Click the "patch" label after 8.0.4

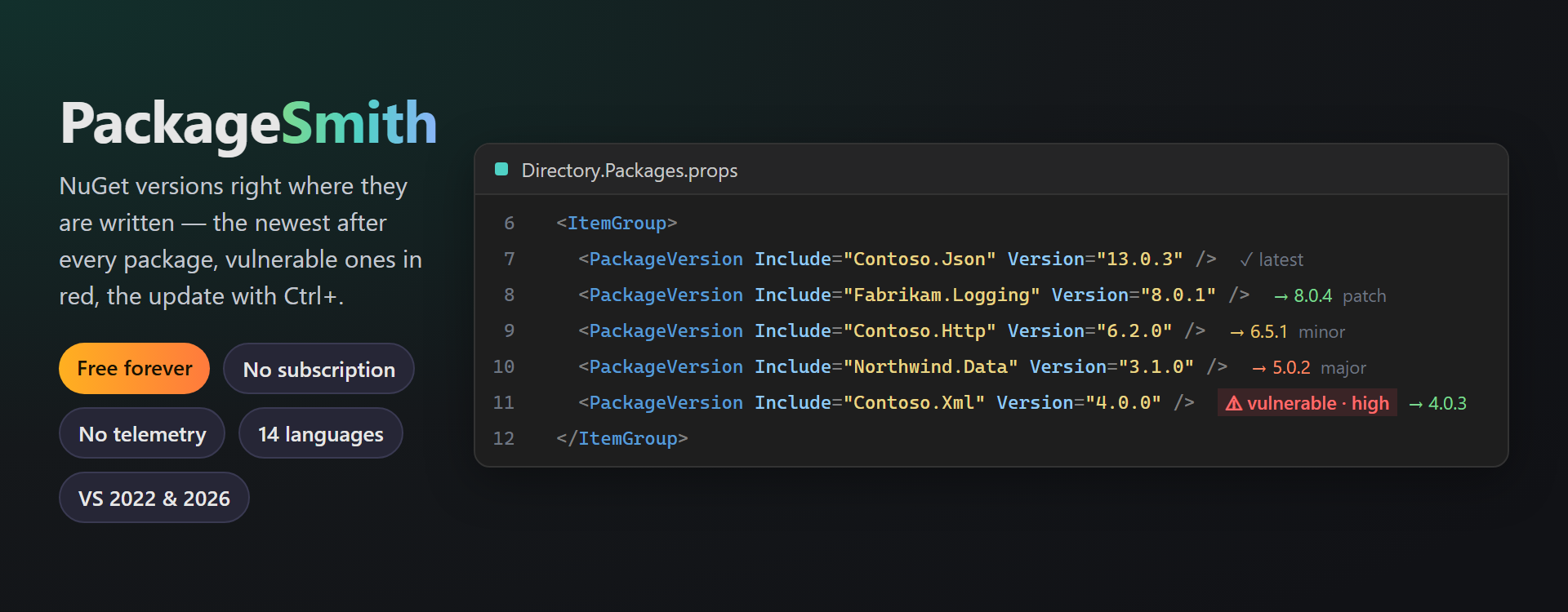(x=1365, y=295)
